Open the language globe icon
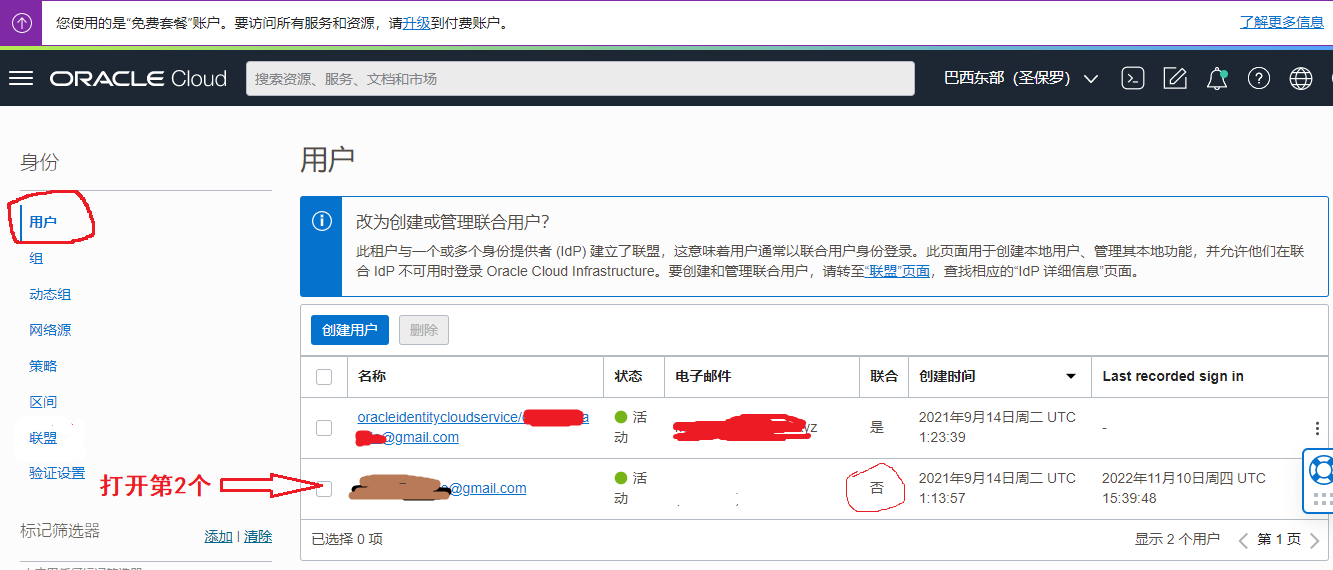The width and height of the screenshot is (1333, 570). click(x=1301, y=78)
